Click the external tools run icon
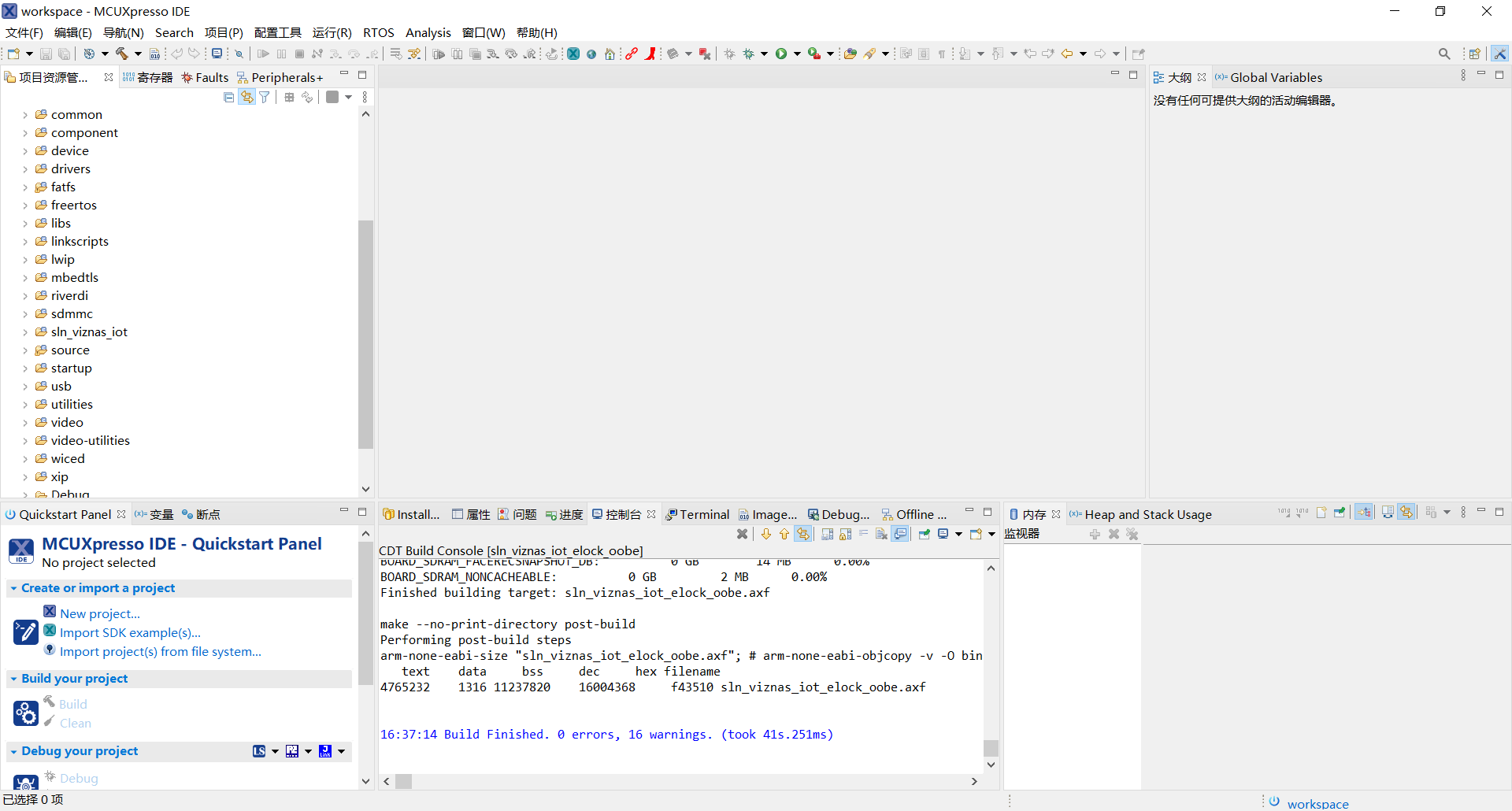 click(x=814, y=54)
